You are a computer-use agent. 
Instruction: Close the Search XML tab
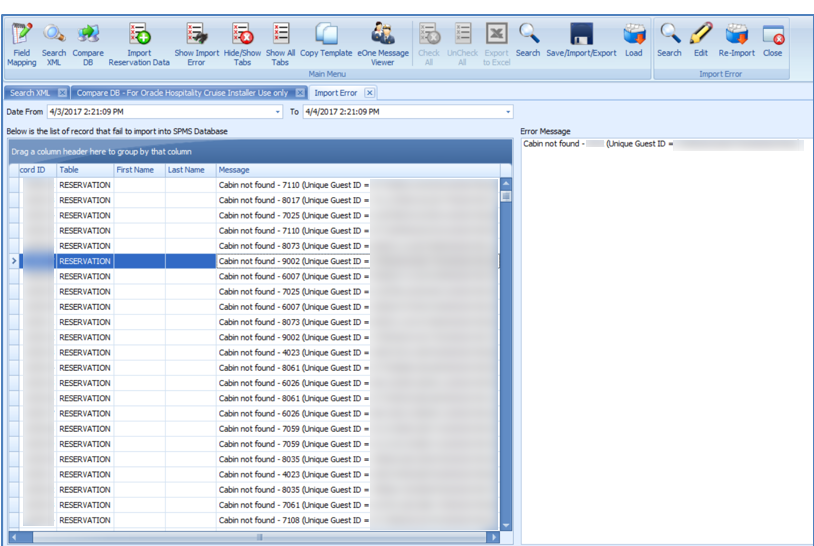62,93
